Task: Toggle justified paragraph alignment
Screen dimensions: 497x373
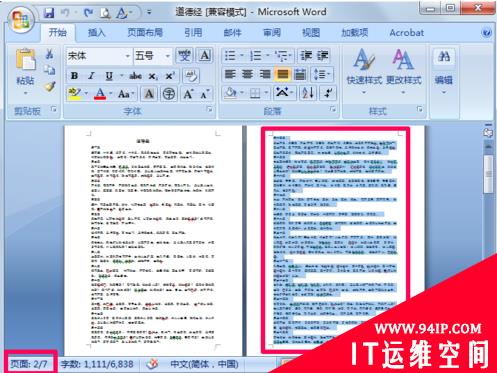Action: coord(283,74)
